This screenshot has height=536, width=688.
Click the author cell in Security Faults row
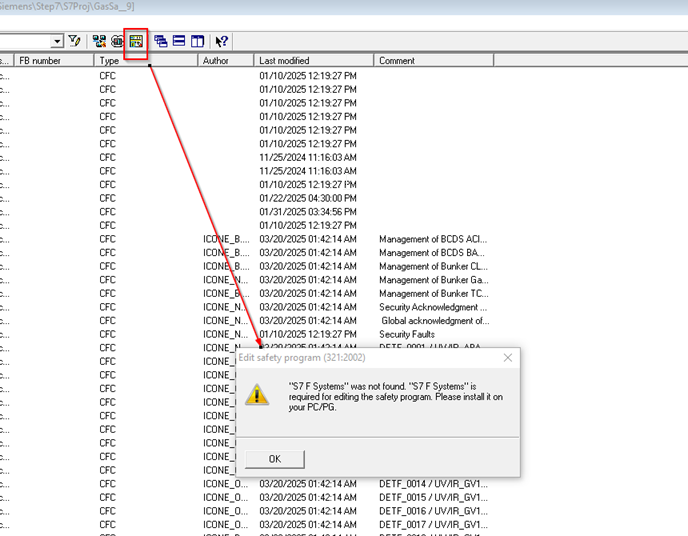coord(226,334)
